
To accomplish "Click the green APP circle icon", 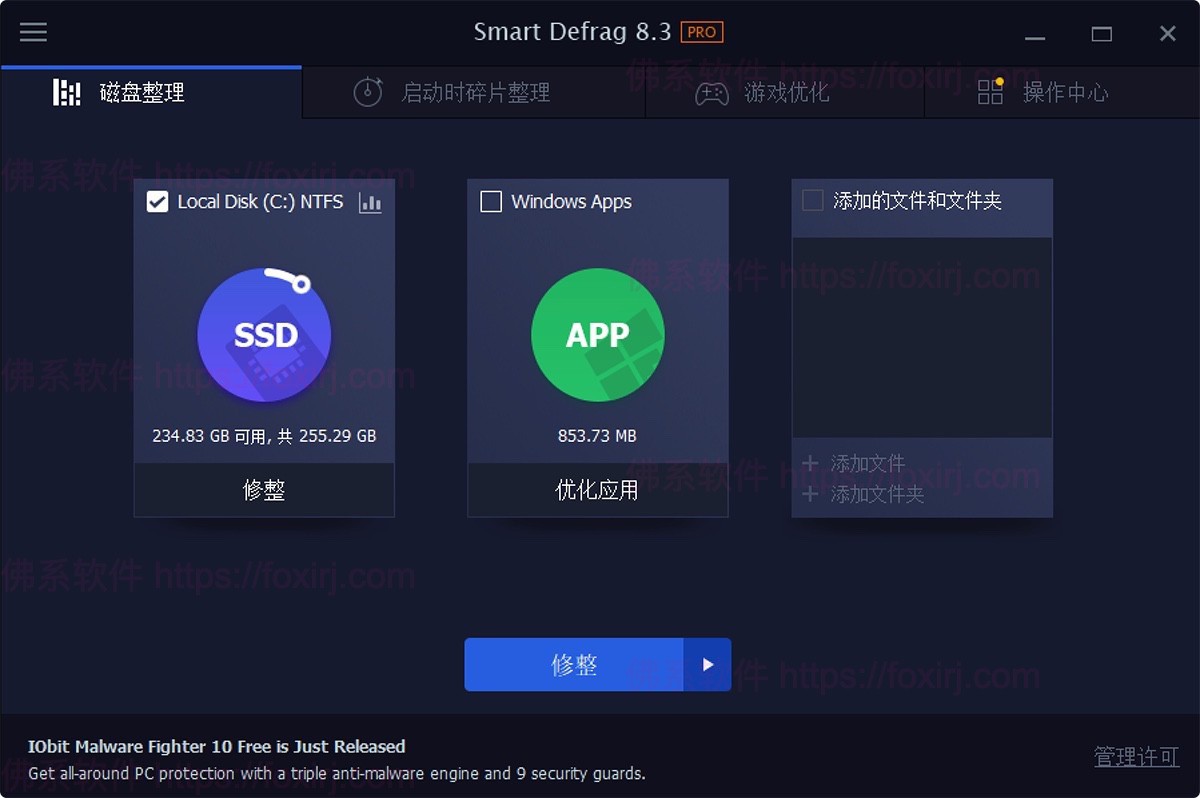I will (x=597, y=335).
